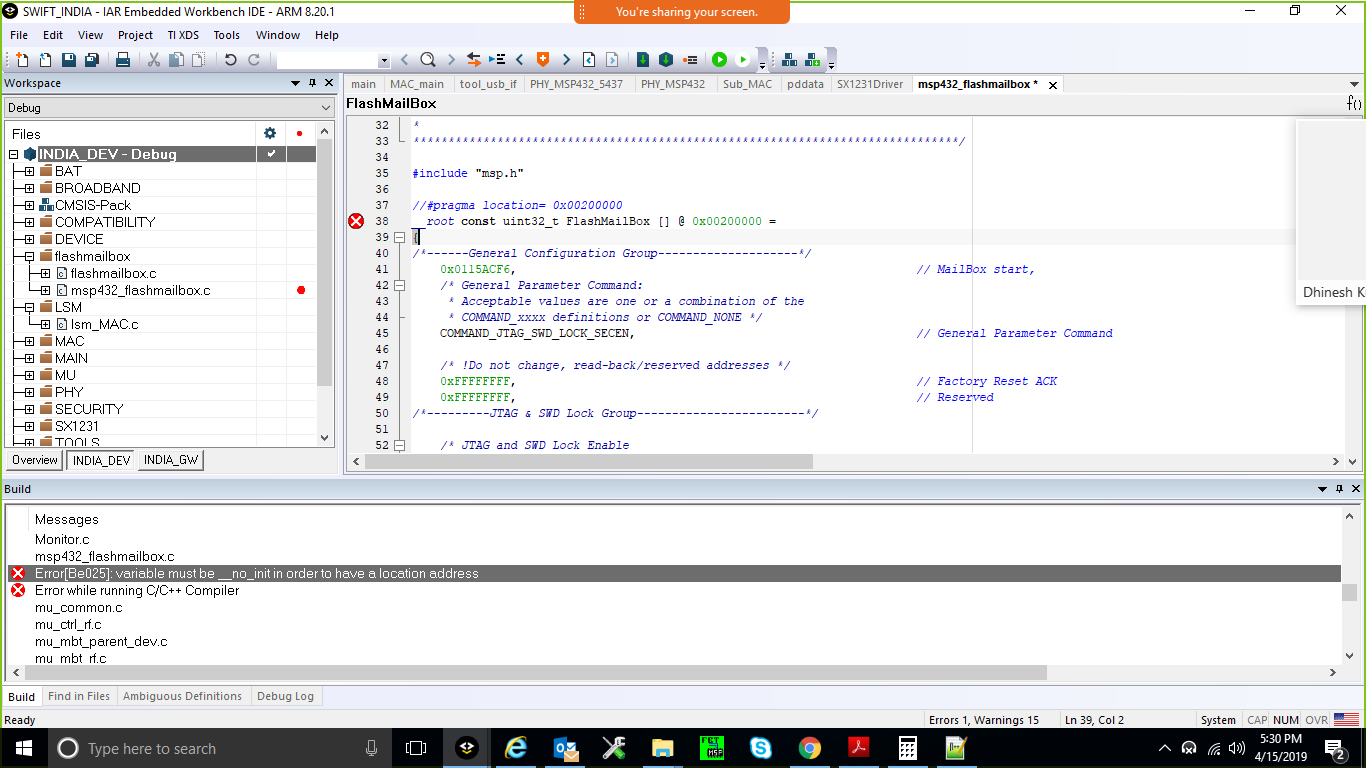
Task: Expand the BROADBAND folder in tree
Action: 29,188
